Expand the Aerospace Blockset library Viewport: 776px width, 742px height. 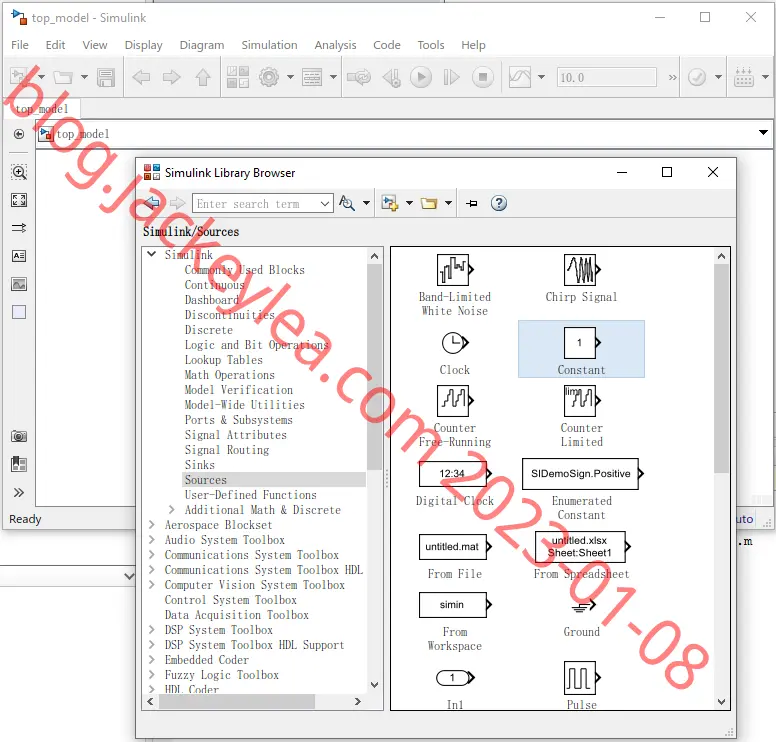[x=152, y=525]
